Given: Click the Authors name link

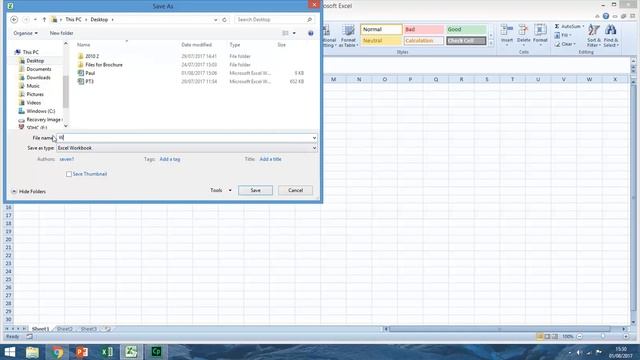Looking at the screenshot, I should (x=67, y=159).
